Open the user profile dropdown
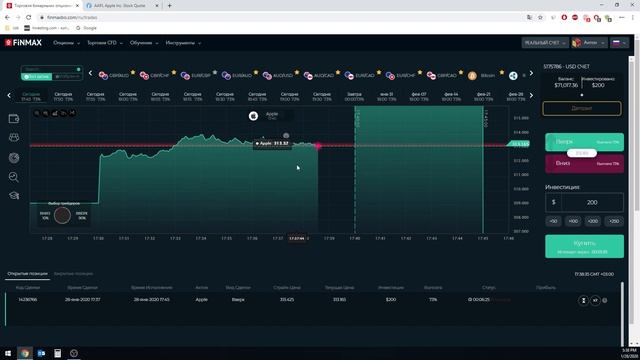Screen dimensions: 640x360 click(589, 43)
